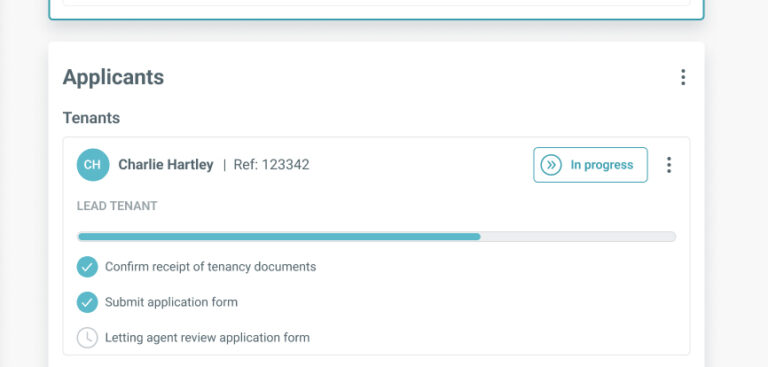Viewport: 768px width, 367px height.
Task: Open the Applicants section three-dot menu
Action: pos(683,77)
